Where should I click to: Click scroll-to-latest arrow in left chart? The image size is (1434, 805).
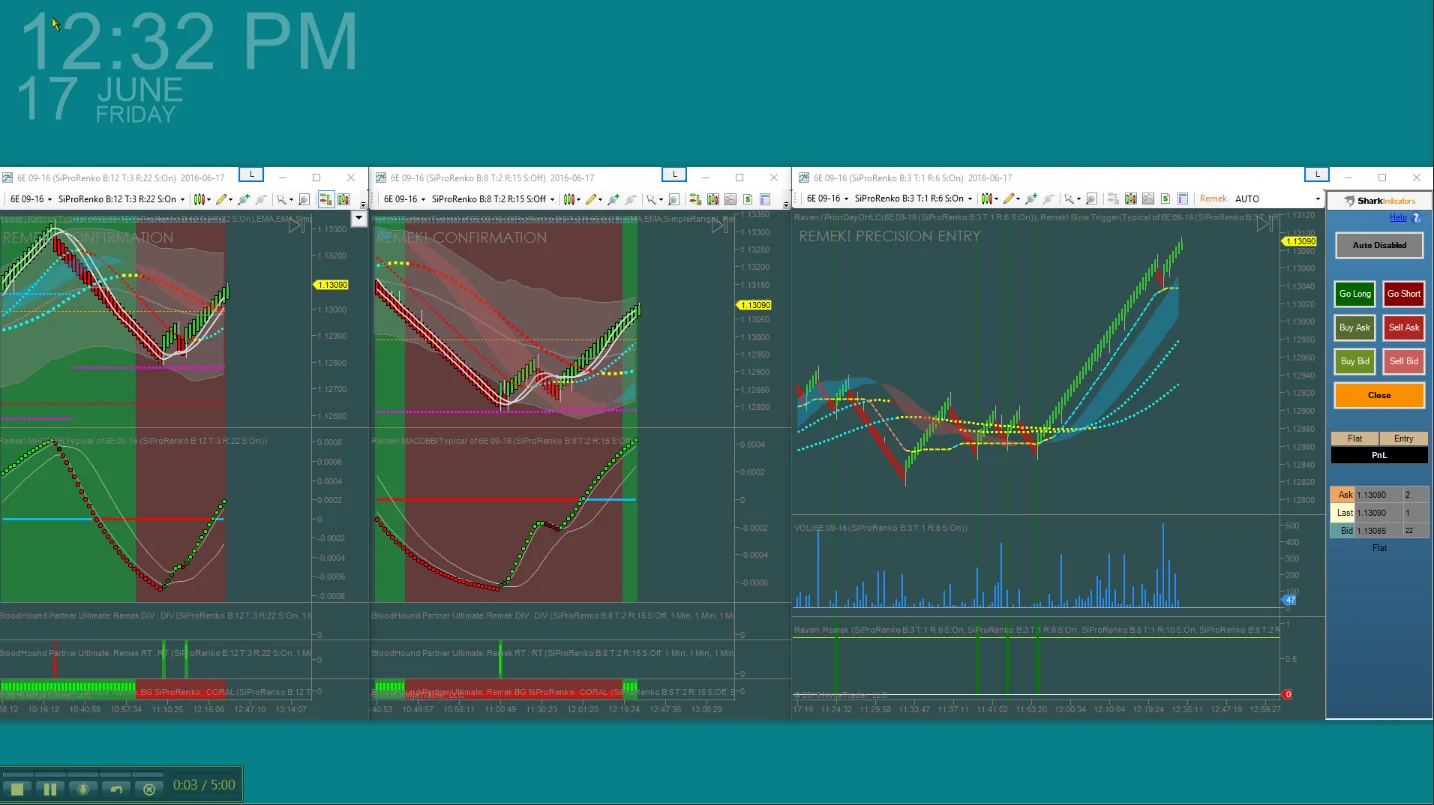click(296, 227)
